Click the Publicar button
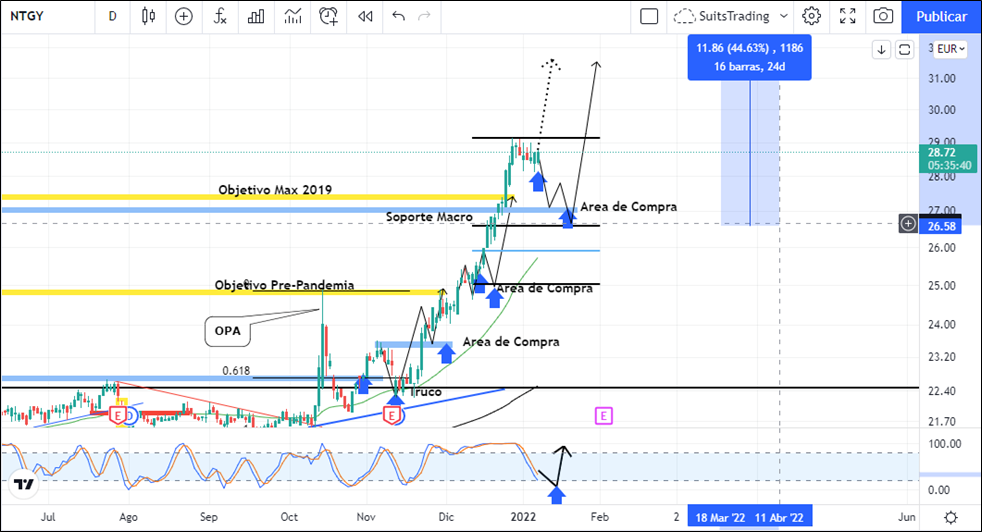This screenshot has width=982, height=532. (x=941, y=16)
